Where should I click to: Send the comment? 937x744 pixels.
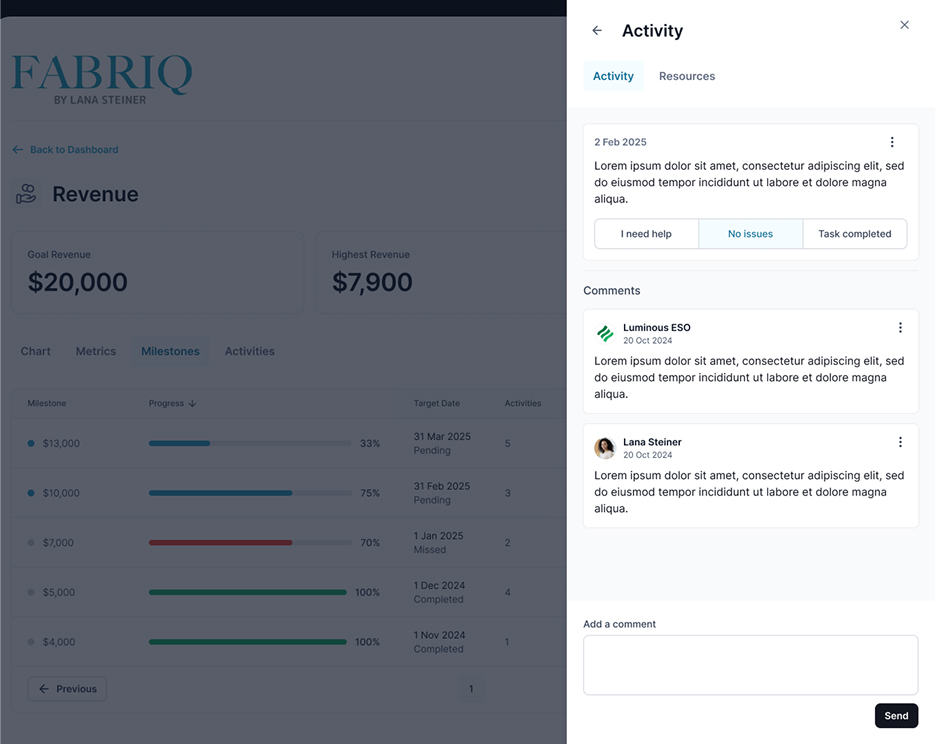(896, 715)
